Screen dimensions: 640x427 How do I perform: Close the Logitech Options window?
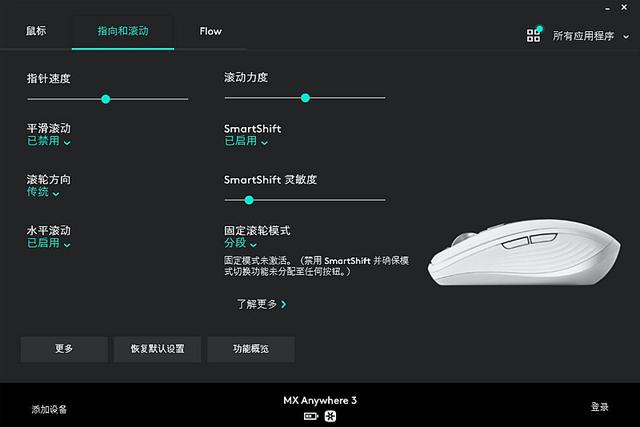pyautogui.click(x=624, y=7)
